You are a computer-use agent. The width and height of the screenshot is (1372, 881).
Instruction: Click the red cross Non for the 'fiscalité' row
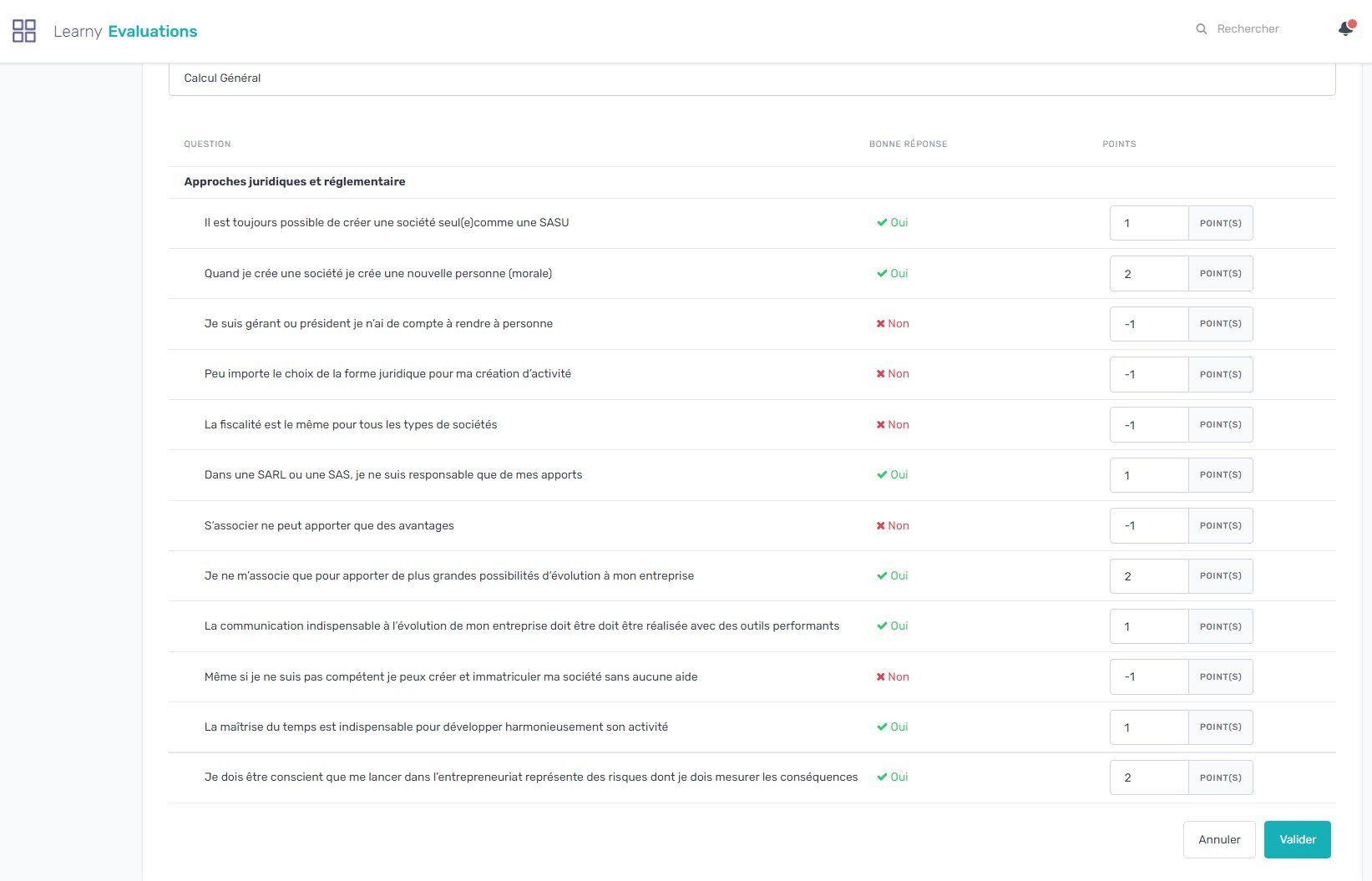(893, 425)
